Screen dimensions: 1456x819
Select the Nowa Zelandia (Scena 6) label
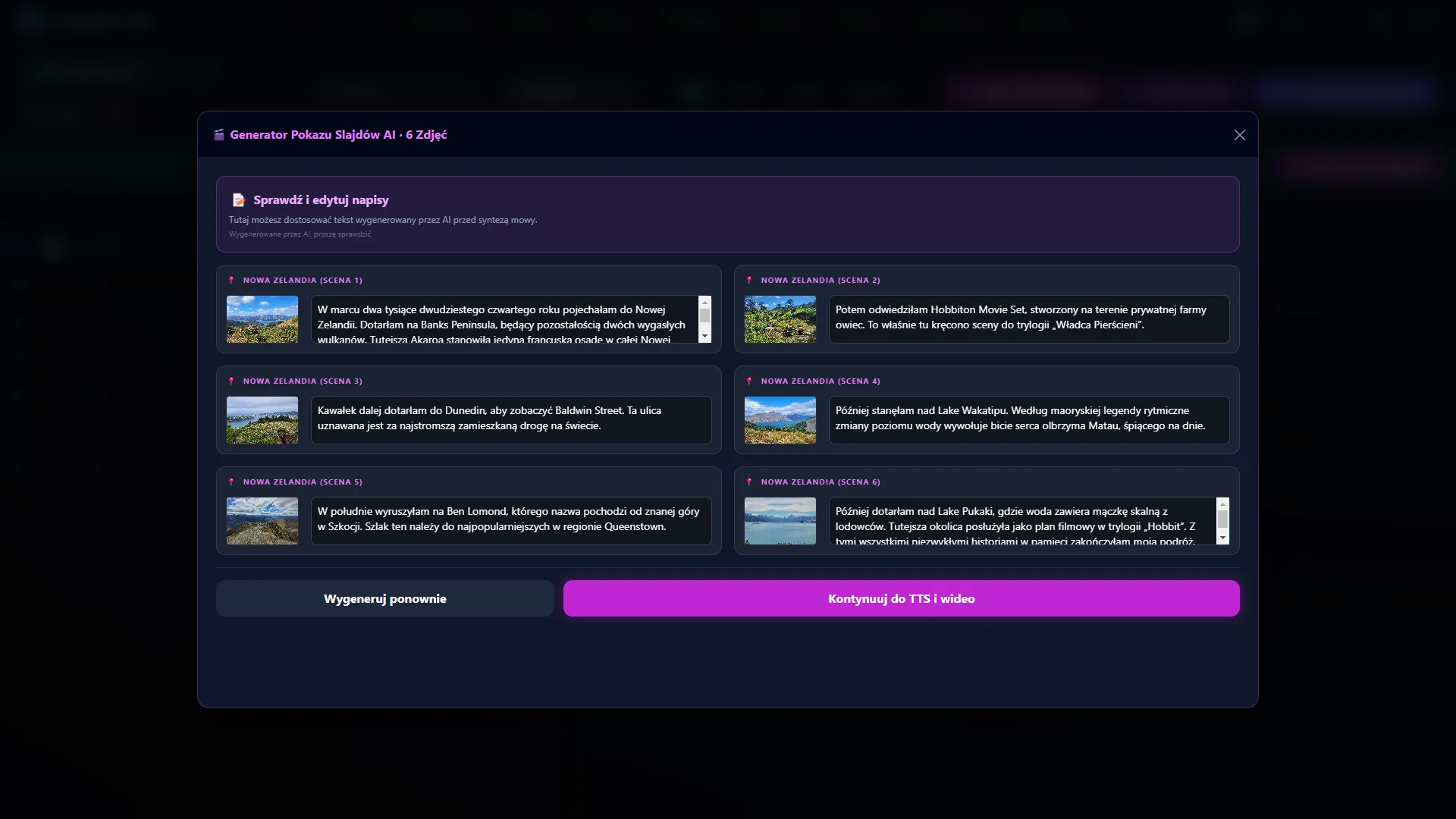(x=821, y=482)
